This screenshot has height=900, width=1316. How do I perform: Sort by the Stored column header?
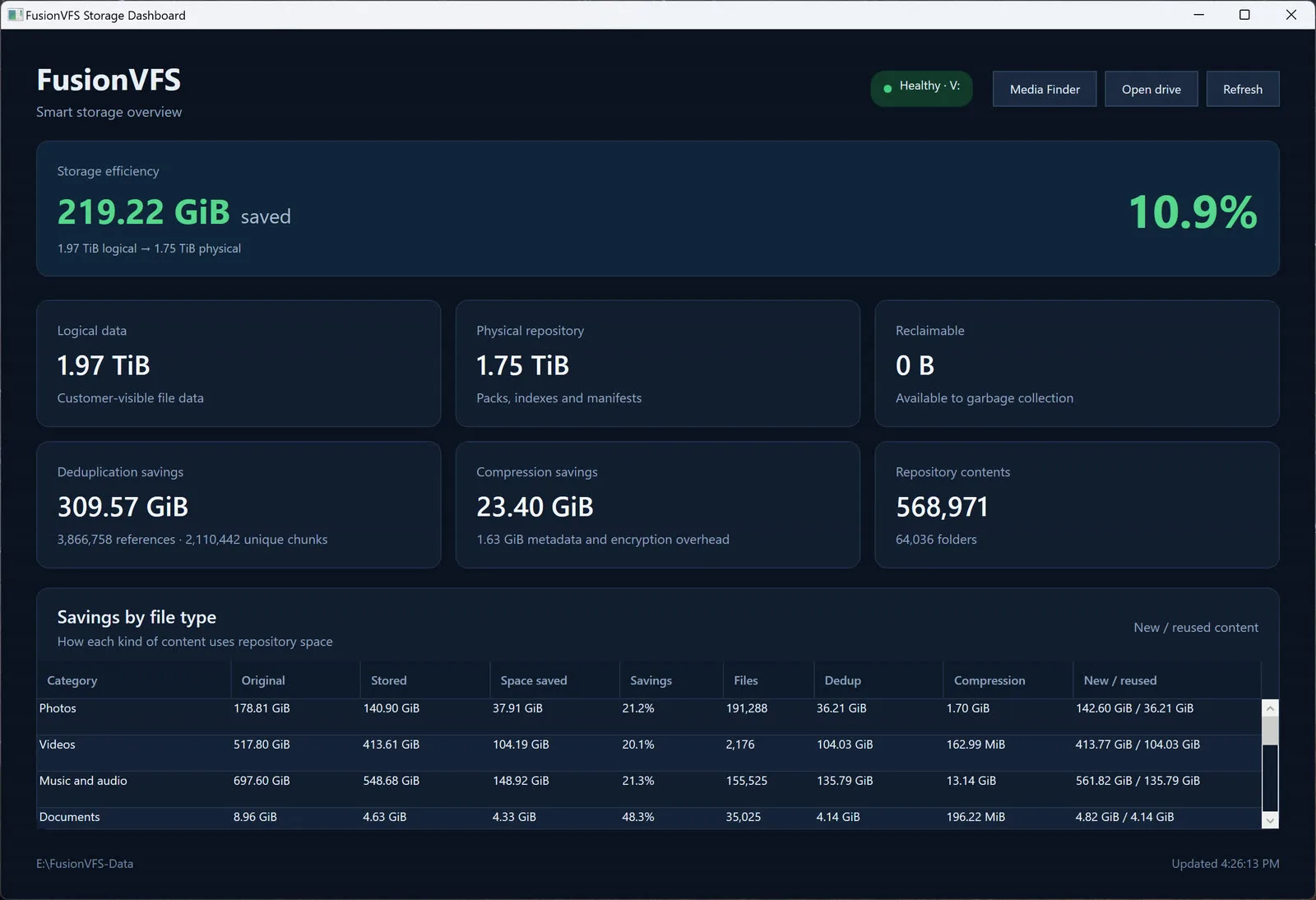coord(425,680)
